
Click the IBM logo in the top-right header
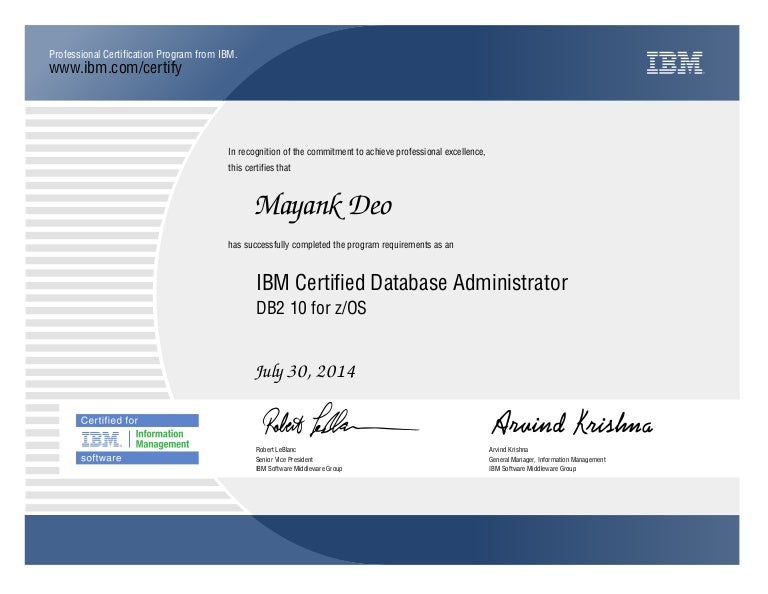(x=675, y=63)
